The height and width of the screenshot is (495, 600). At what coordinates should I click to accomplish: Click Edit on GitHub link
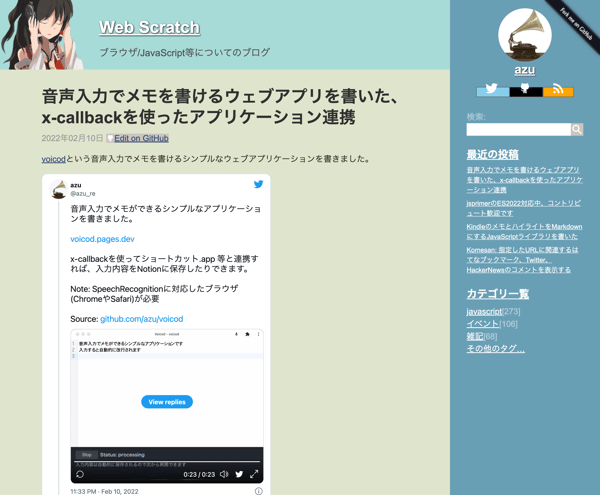tap(141, 138)
